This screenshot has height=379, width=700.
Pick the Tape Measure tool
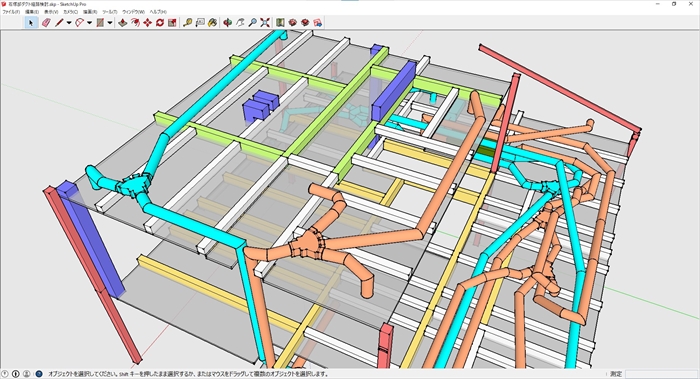pyautogui.click(x=187, y=22)
